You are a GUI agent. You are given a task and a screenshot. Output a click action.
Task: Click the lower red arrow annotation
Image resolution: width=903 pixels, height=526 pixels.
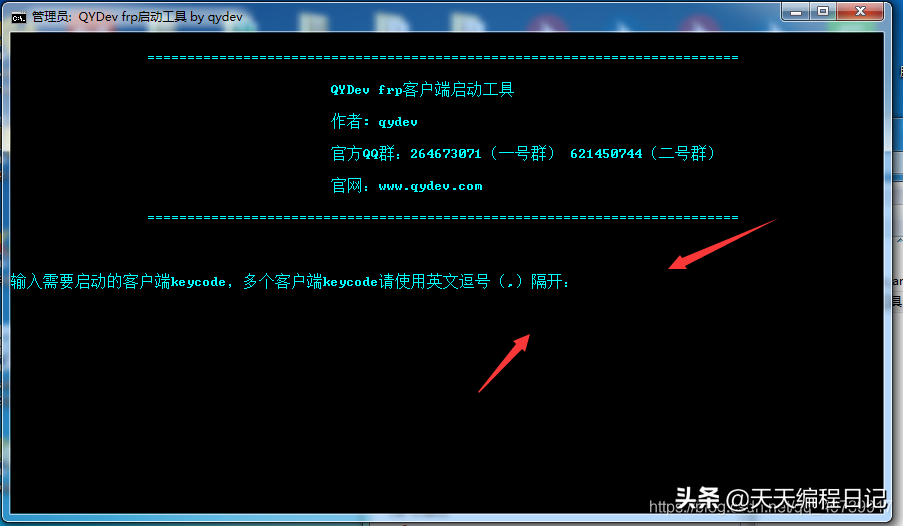click(x=504, y=363)
